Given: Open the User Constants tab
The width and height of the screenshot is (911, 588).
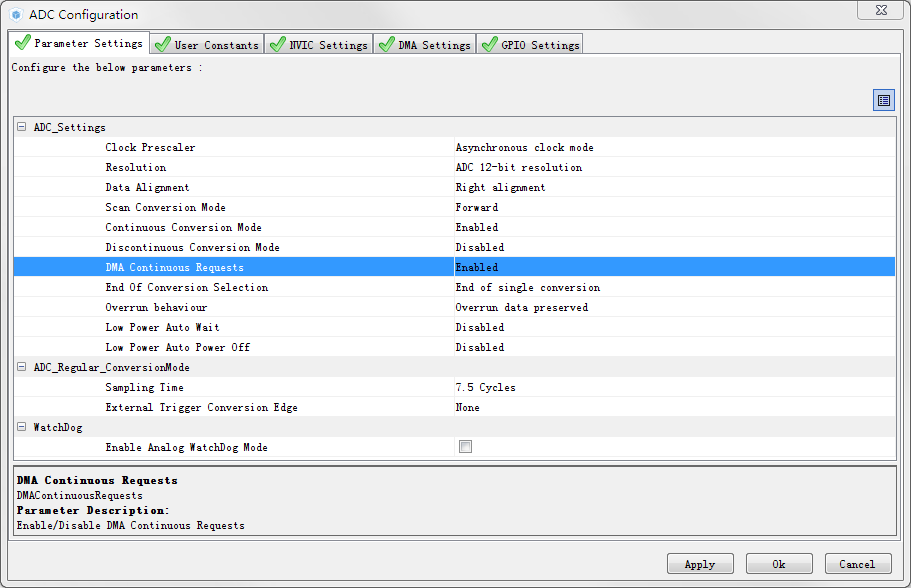Looking at the screenshot, I should (207, 45).
